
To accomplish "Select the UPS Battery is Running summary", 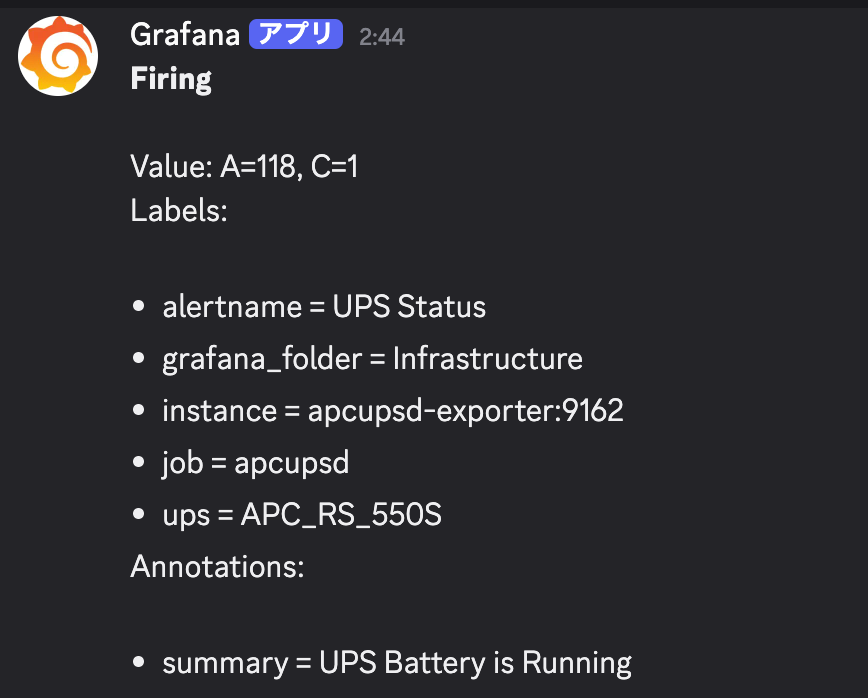I will (476, 663).
